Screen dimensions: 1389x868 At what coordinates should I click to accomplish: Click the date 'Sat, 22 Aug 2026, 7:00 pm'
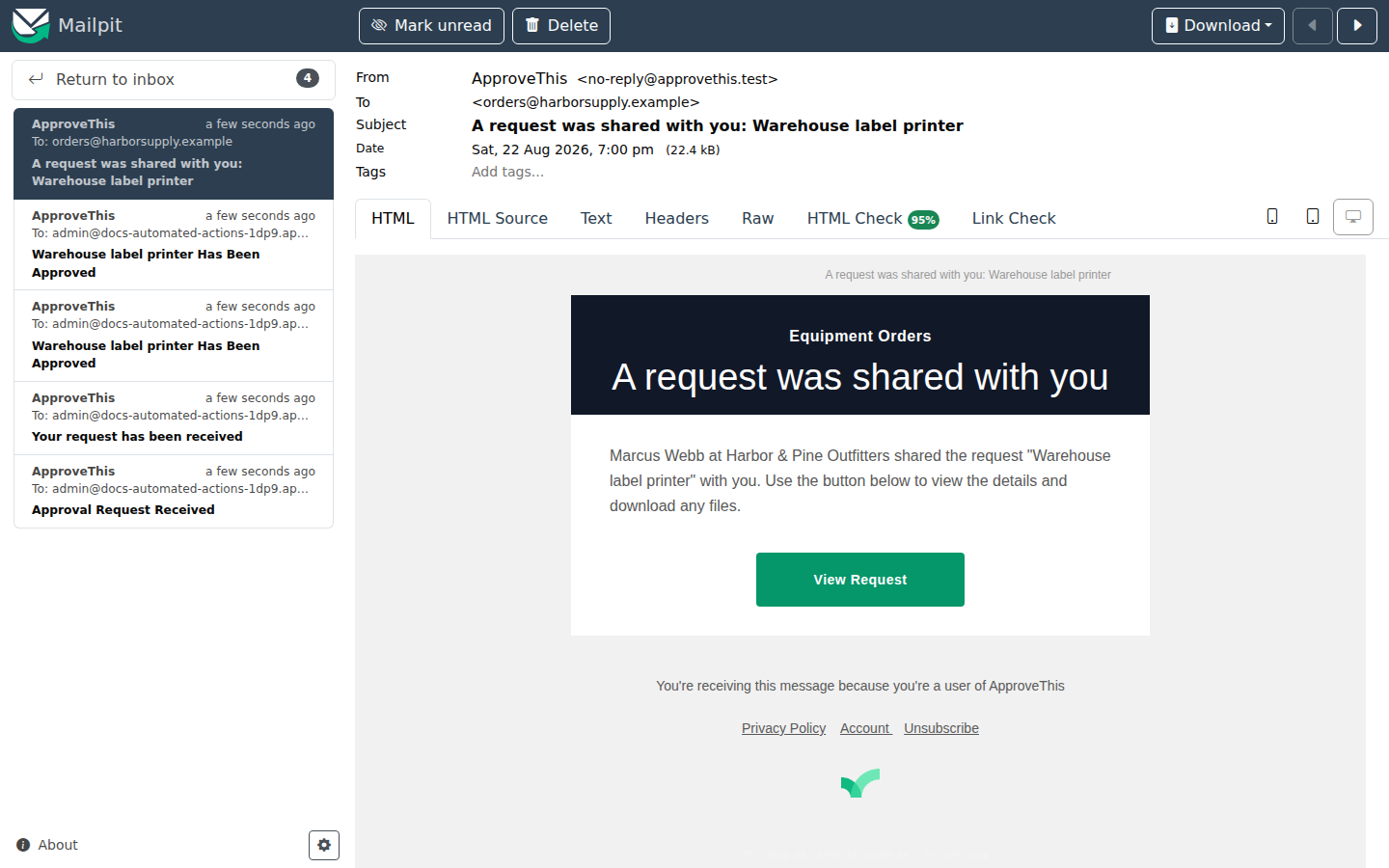click(562, 149)
